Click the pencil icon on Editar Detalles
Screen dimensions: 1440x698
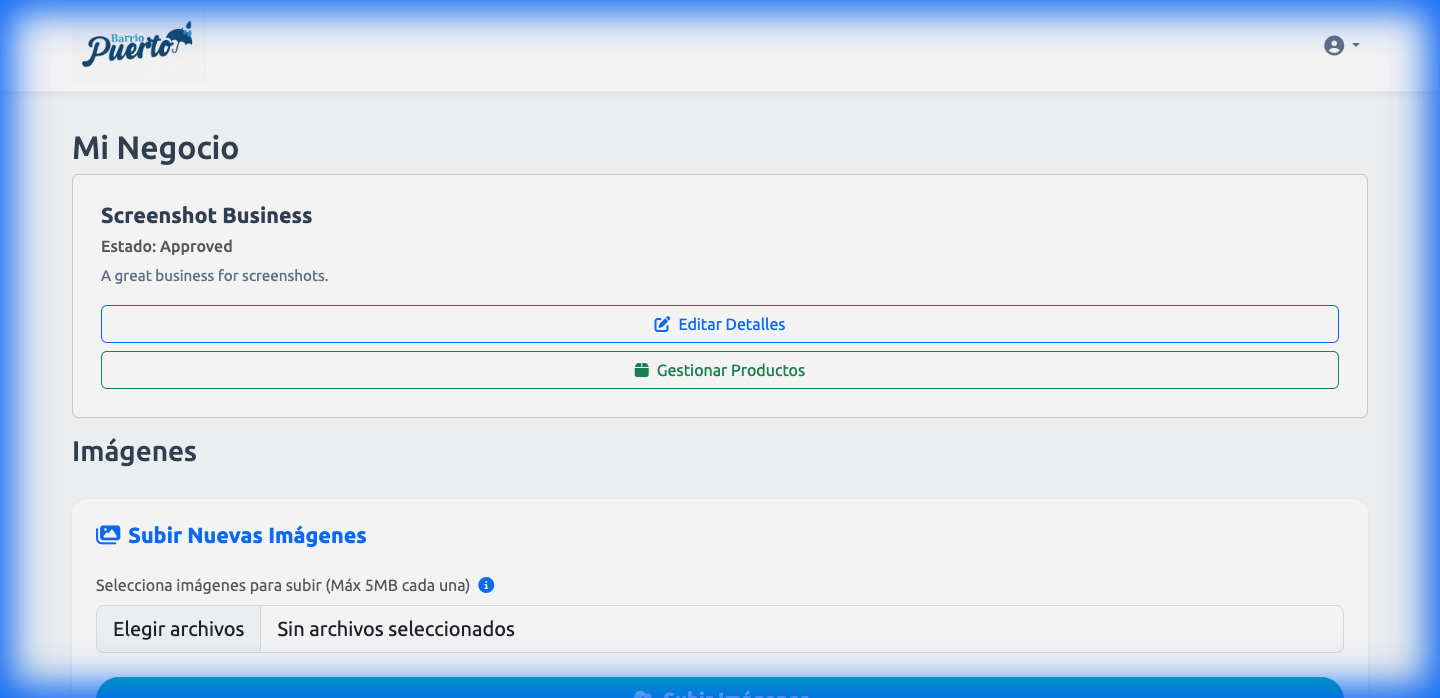pyautogui.click(x=661, y=323)
